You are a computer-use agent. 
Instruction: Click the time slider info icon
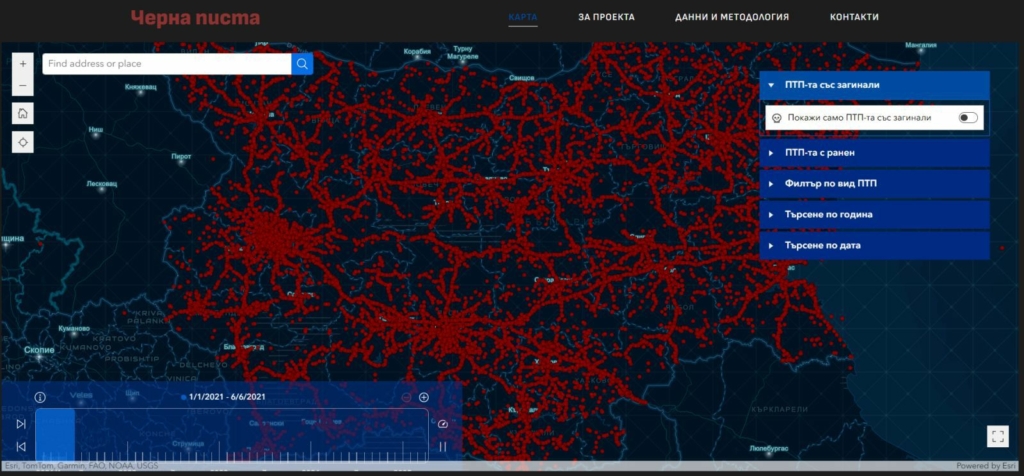(x=40, y=397)
